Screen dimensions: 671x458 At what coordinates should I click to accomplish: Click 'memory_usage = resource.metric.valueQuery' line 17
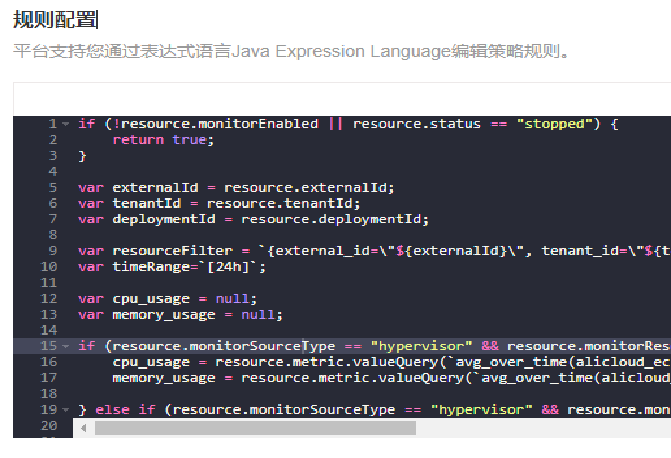coord(392,378)
